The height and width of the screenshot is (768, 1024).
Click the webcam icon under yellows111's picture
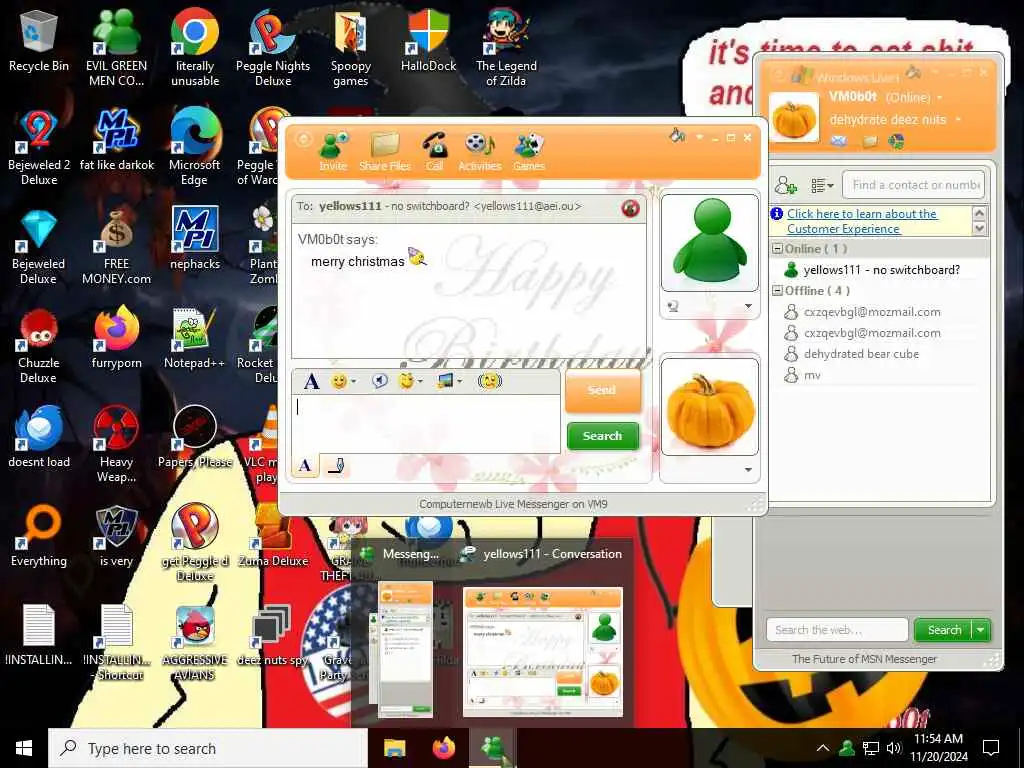pyautogui.click(x=673, y=306)
